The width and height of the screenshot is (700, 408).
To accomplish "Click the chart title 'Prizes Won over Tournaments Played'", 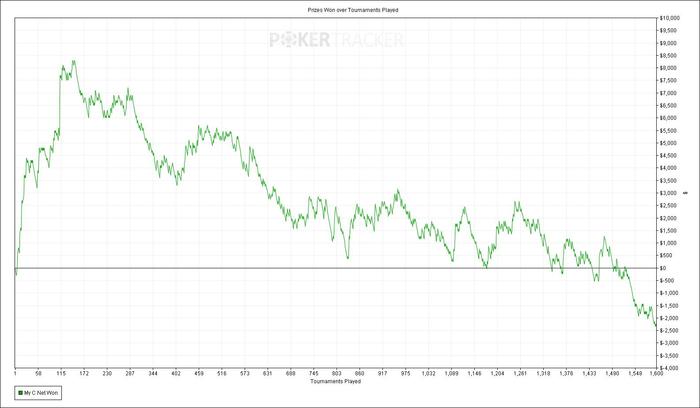I will point(353,9).
